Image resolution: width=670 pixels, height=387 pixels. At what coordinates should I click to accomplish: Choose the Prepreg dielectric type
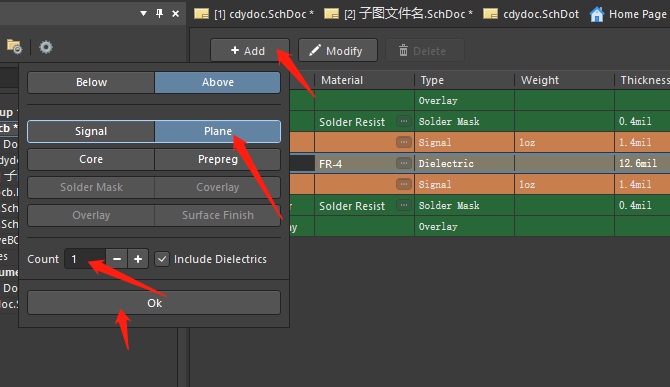[x=217, y=159]
